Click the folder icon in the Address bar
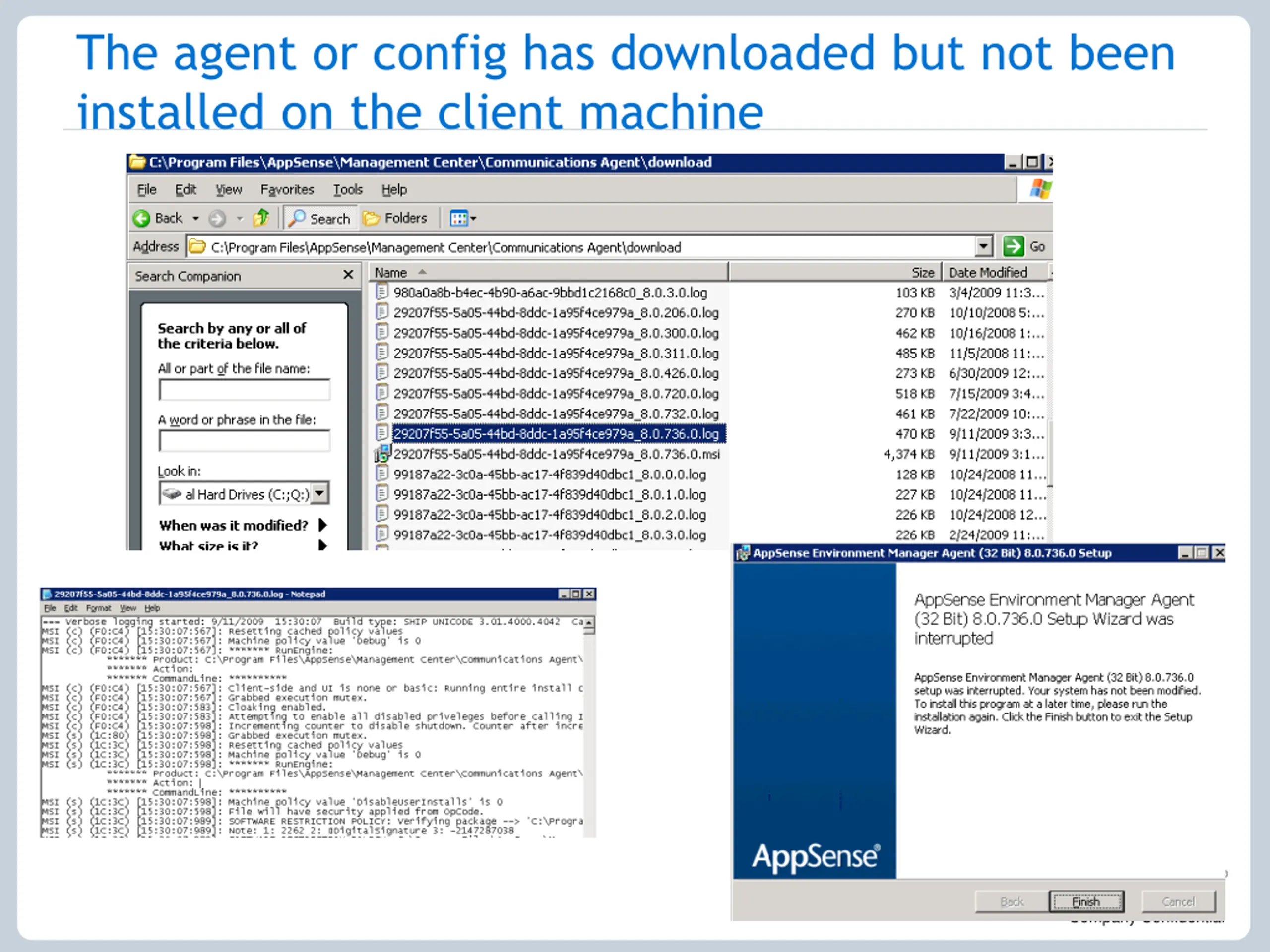Image resolution: width=1270 pixels, height=952 pixels. coord(197,247)
